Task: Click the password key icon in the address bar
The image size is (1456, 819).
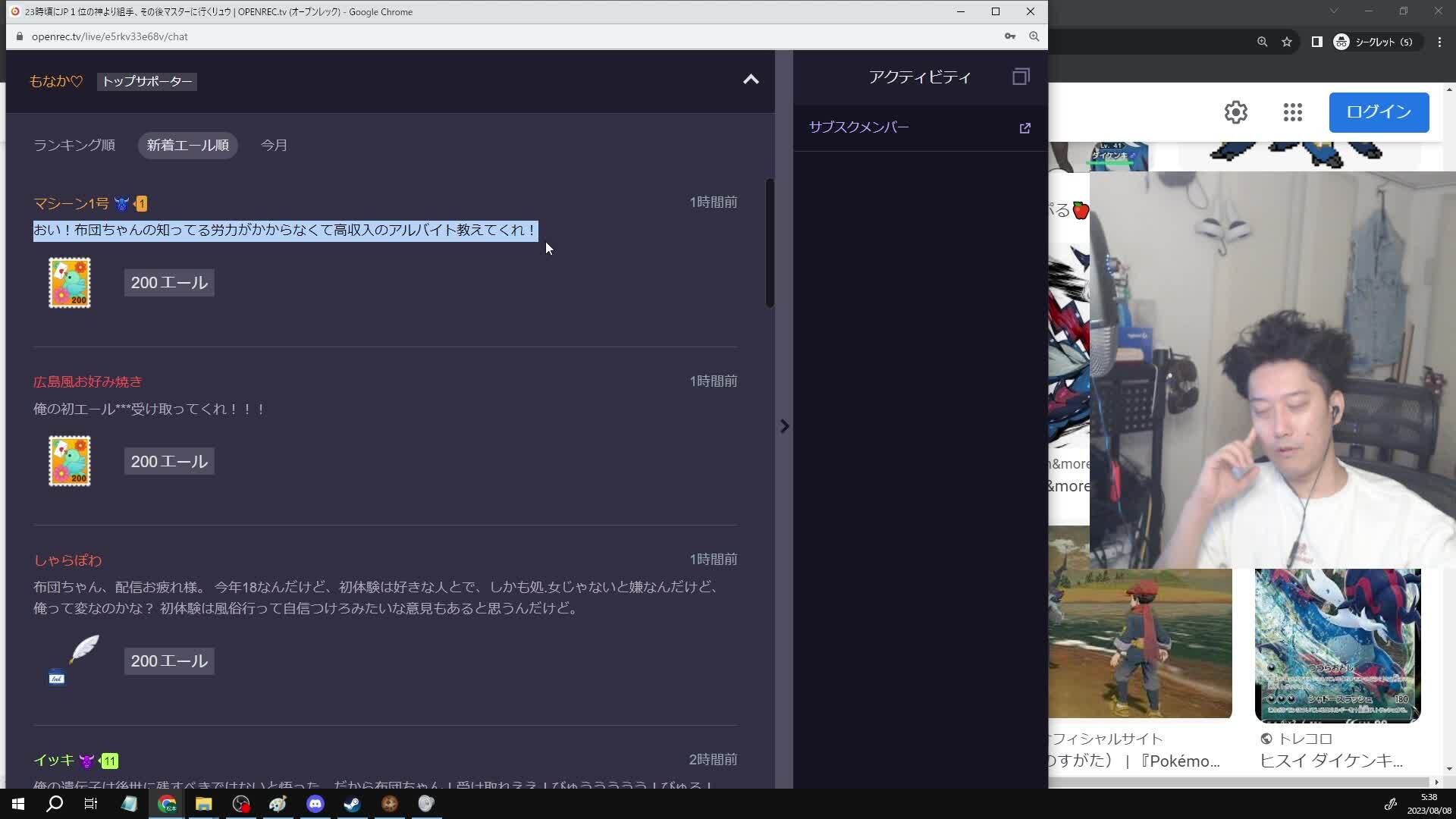Action: (1010, 36)
